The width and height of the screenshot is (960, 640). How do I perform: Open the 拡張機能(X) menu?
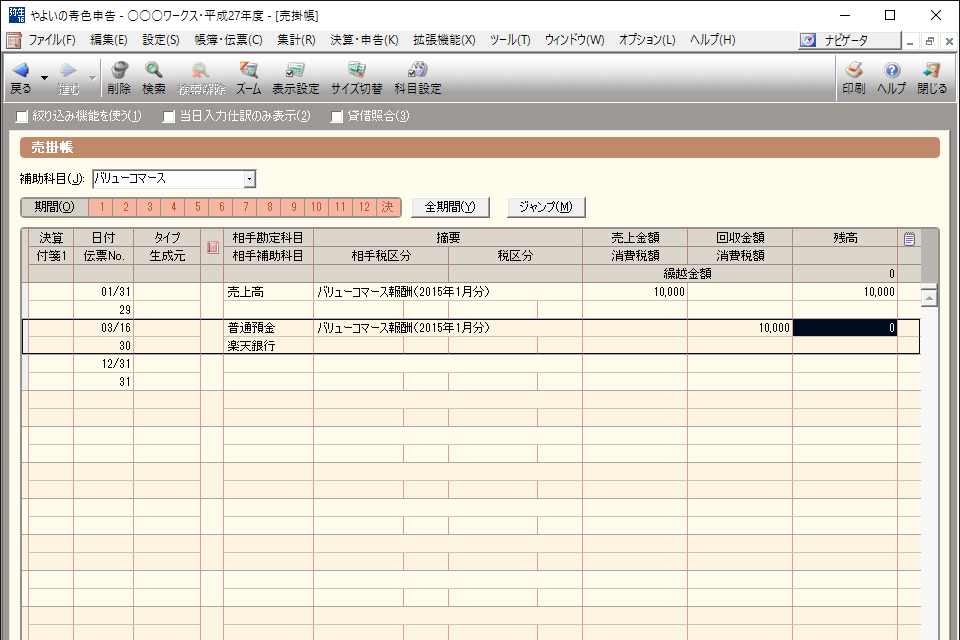pyautogui.click(x=444, y=40)
